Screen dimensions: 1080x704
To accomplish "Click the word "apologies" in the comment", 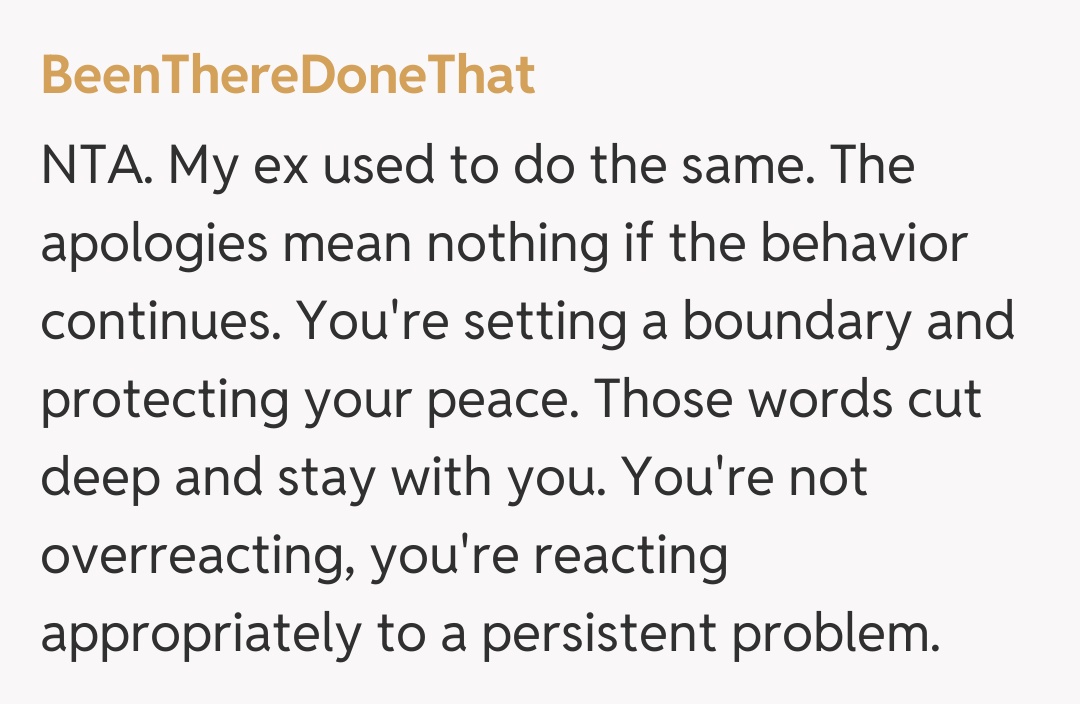I will 154,245.
